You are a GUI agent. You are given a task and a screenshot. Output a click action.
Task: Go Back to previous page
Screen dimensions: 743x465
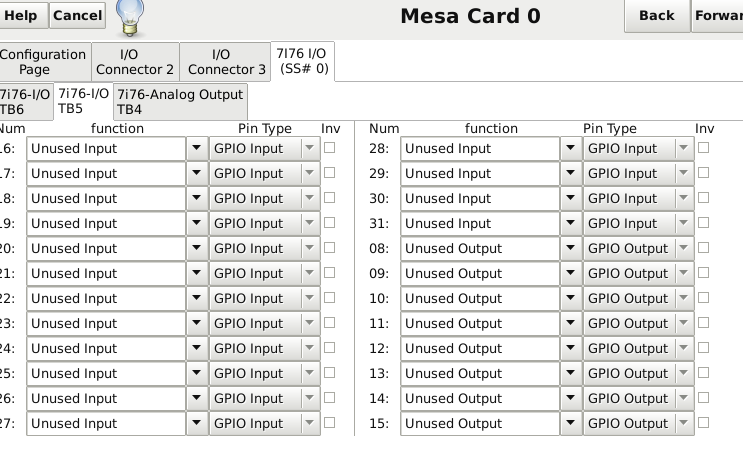click(657, 16)
